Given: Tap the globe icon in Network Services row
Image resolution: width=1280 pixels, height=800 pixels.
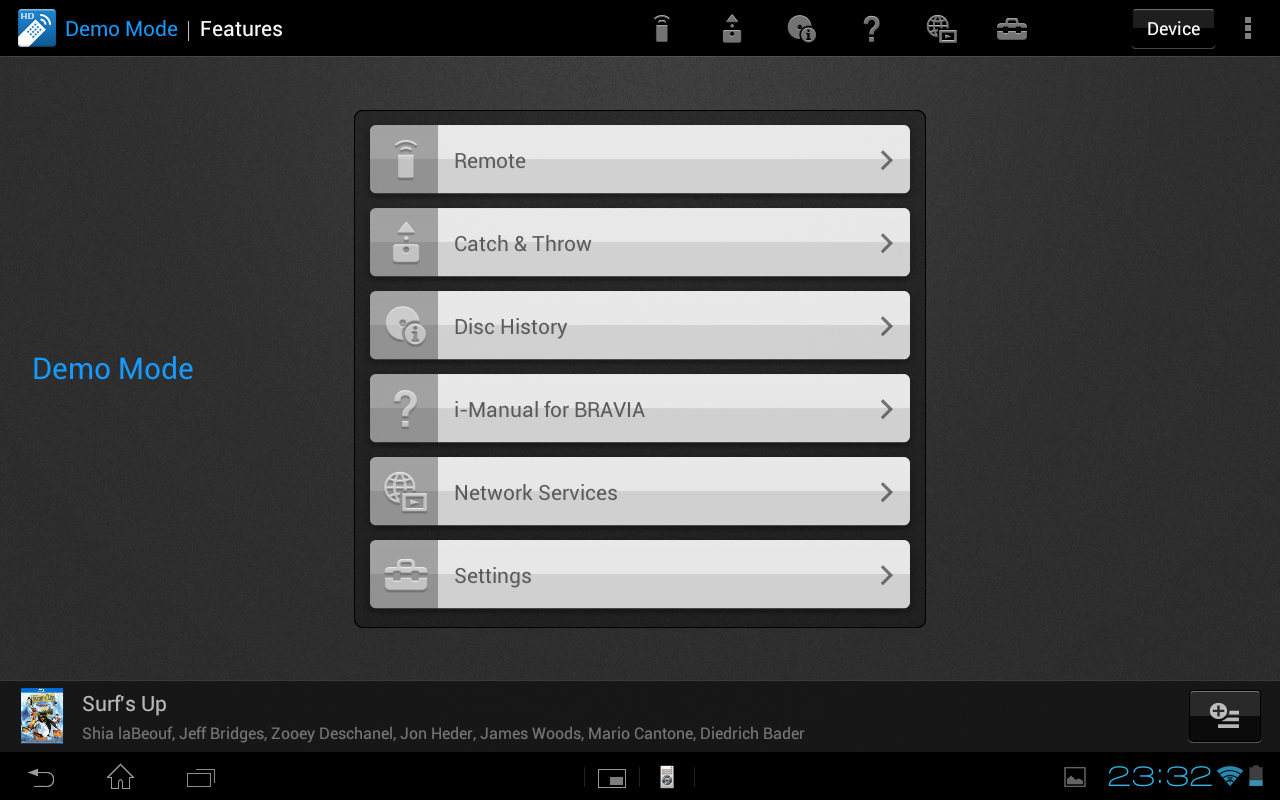Looking at the screenshot, I should (x=405, y=492).
